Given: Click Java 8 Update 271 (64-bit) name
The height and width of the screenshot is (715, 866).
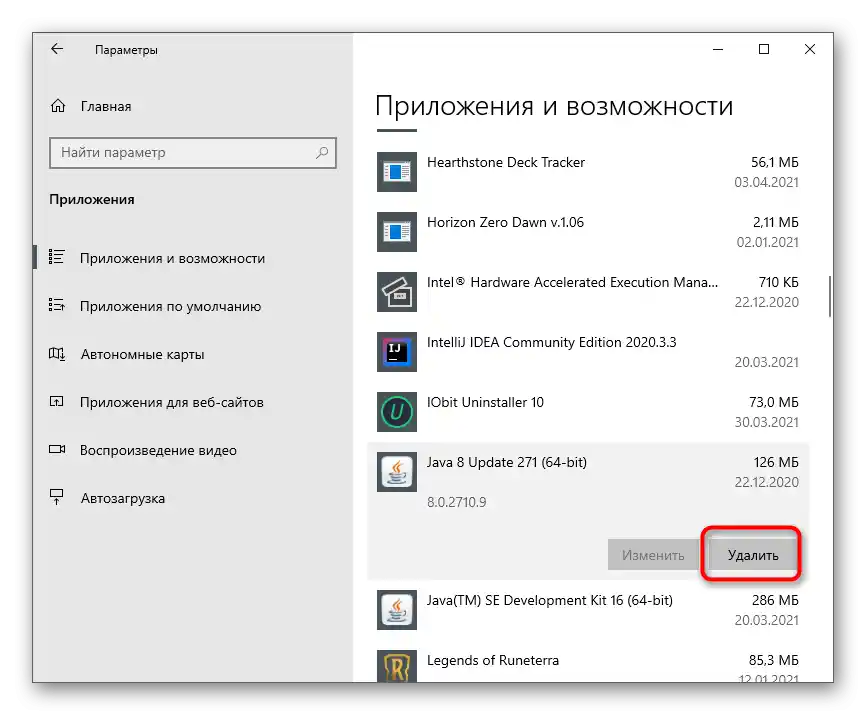Looking at the screenshot, I should [x=506, y=463].
